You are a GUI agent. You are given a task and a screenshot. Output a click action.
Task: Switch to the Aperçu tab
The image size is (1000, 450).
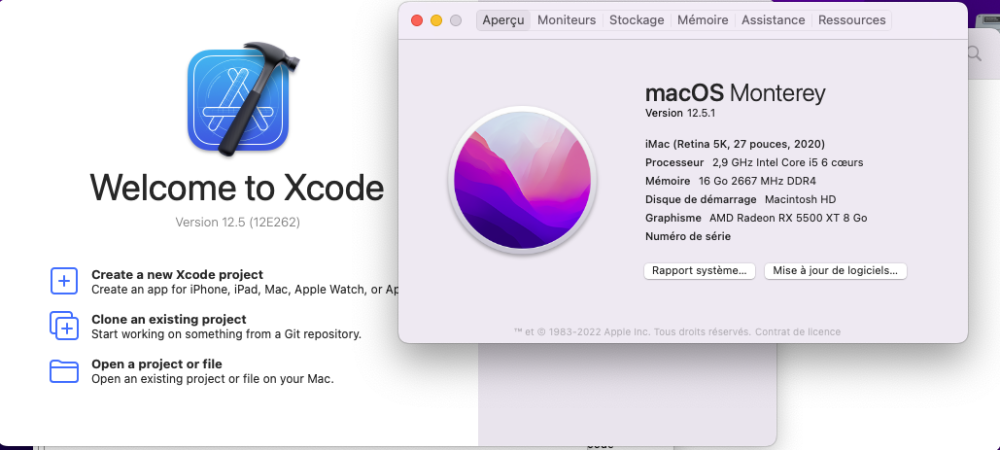pyautogui.click(x=503, y=20)
